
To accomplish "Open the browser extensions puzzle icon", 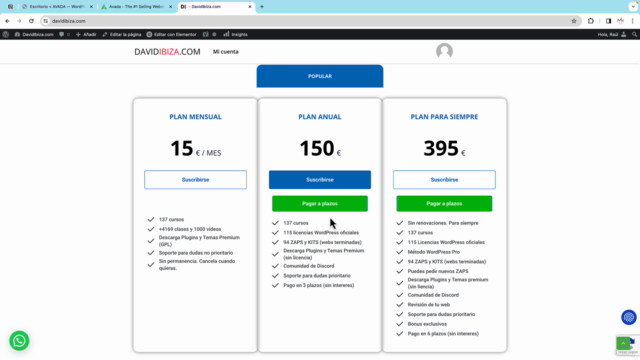I will 591,21.
